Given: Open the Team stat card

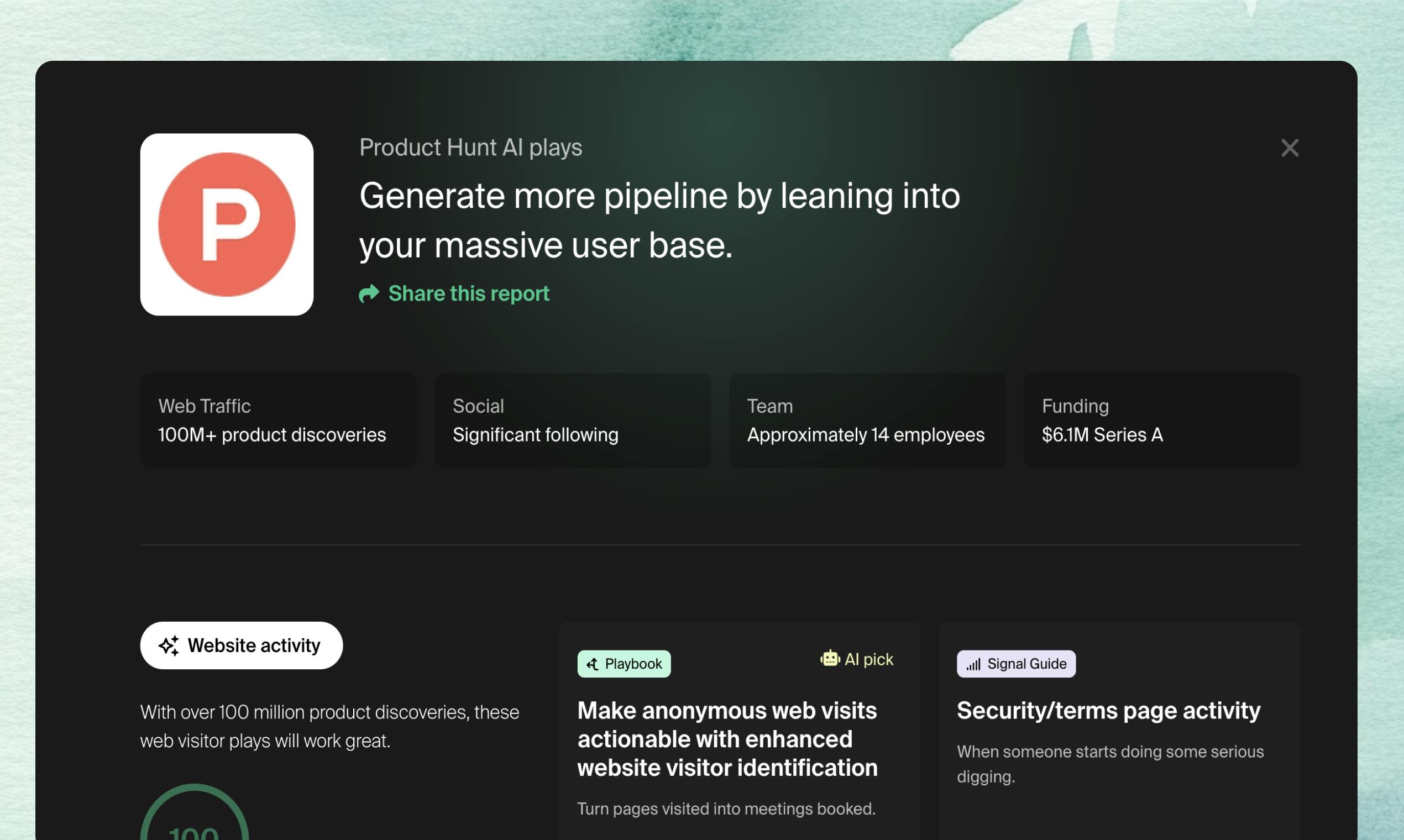Looking at the screenshot, I should 867,420.
